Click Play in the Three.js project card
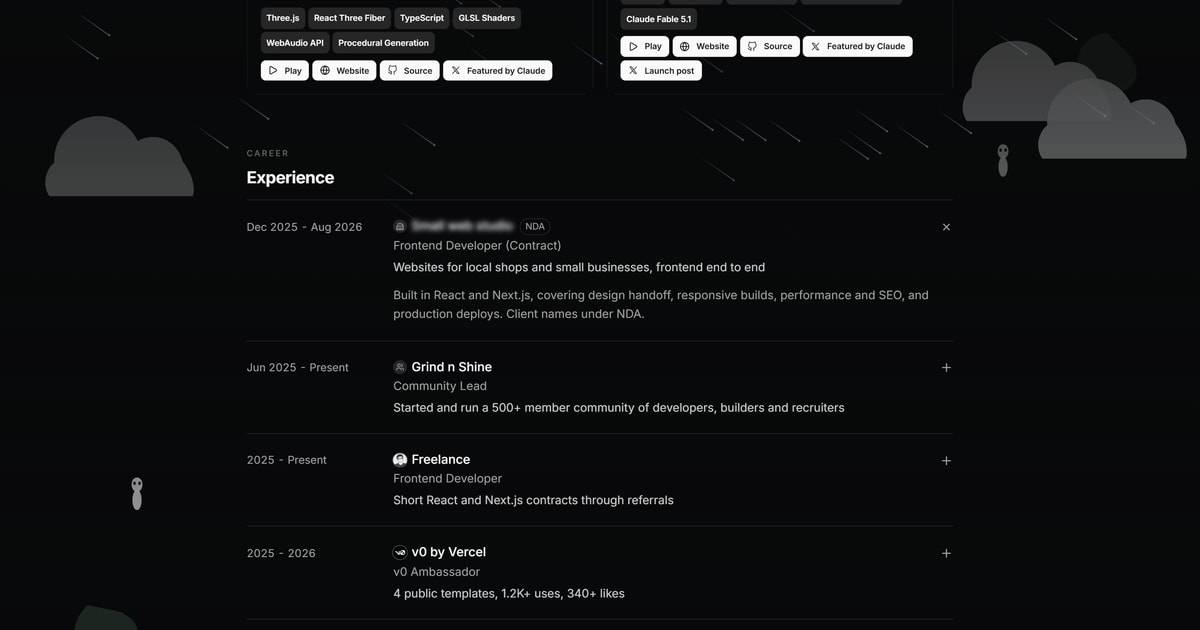This screenshot has height=630, width=1200. (285, 71)
